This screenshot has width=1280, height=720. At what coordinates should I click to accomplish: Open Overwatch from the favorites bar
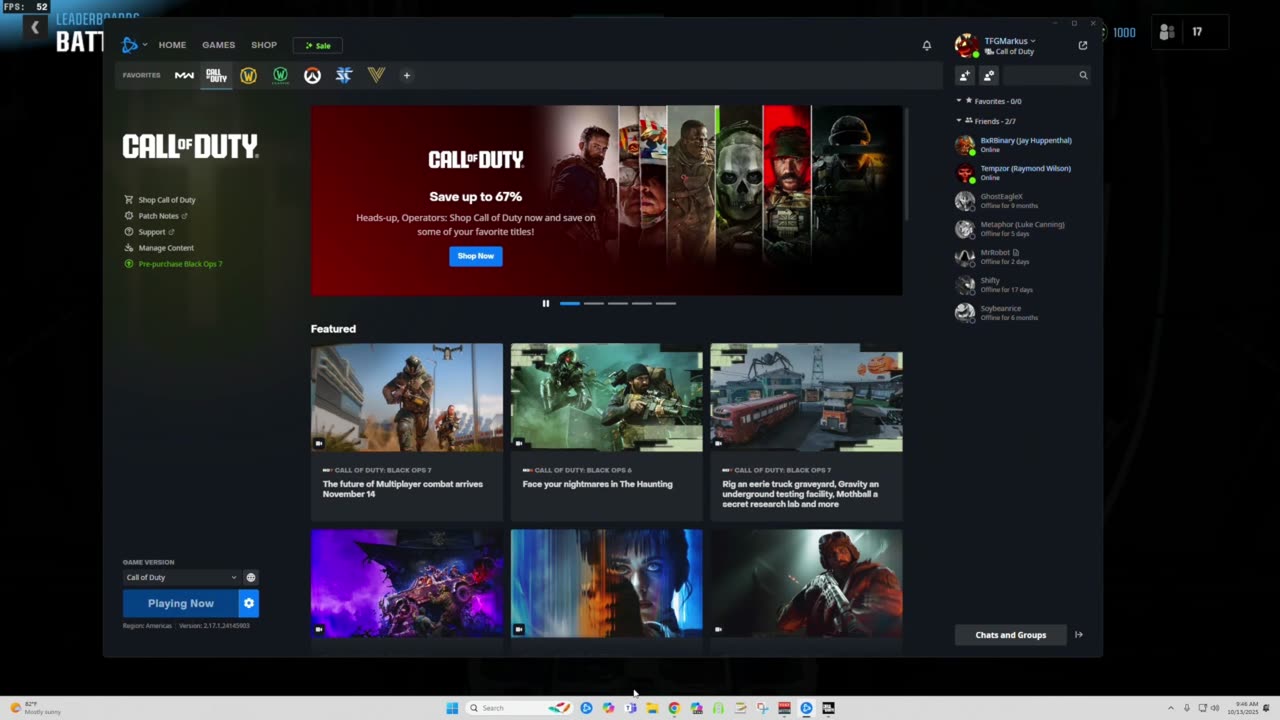312,75
